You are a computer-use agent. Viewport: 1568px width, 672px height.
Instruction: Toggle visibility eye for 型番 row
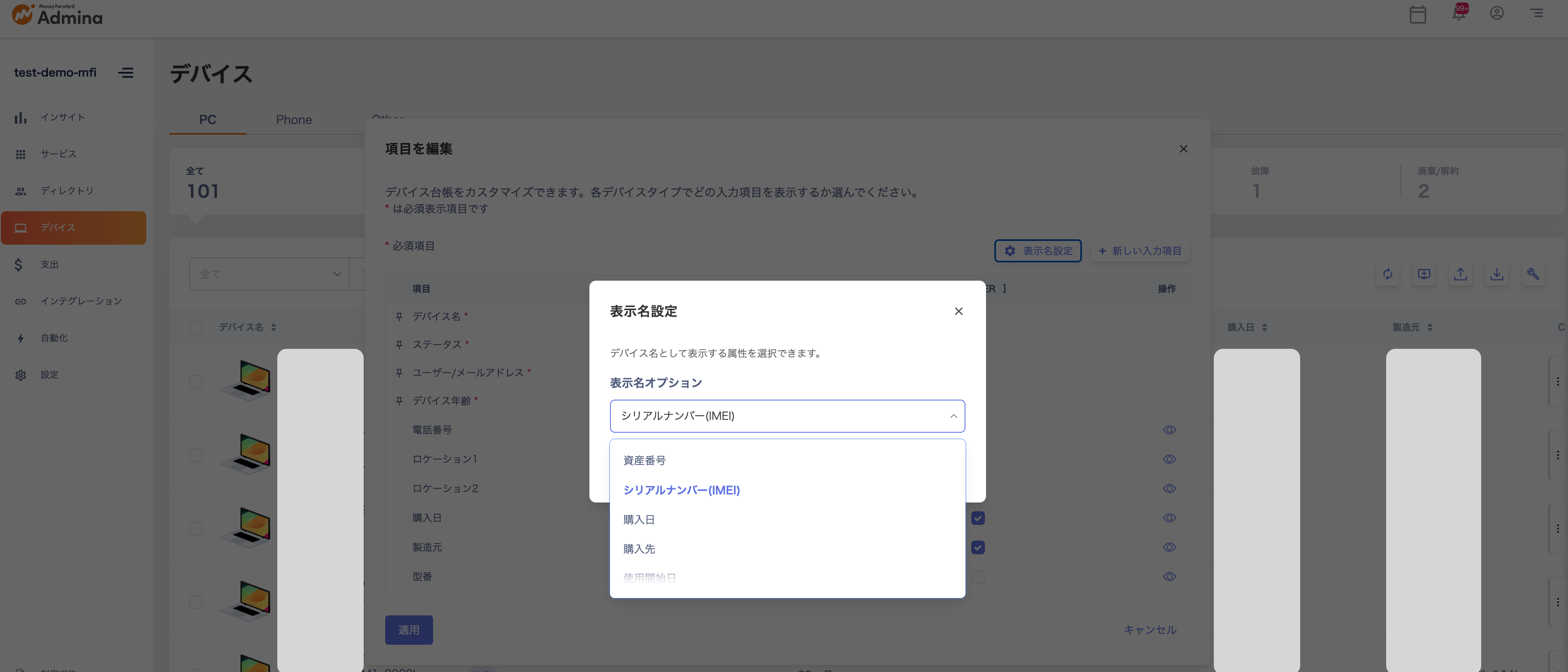click(x=1169, y=577)
